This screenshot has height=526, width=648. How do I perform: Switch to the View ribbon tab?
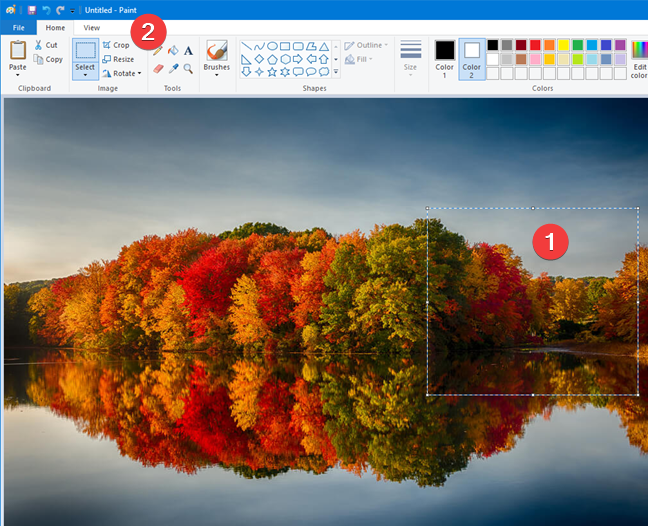pos(92,28)
